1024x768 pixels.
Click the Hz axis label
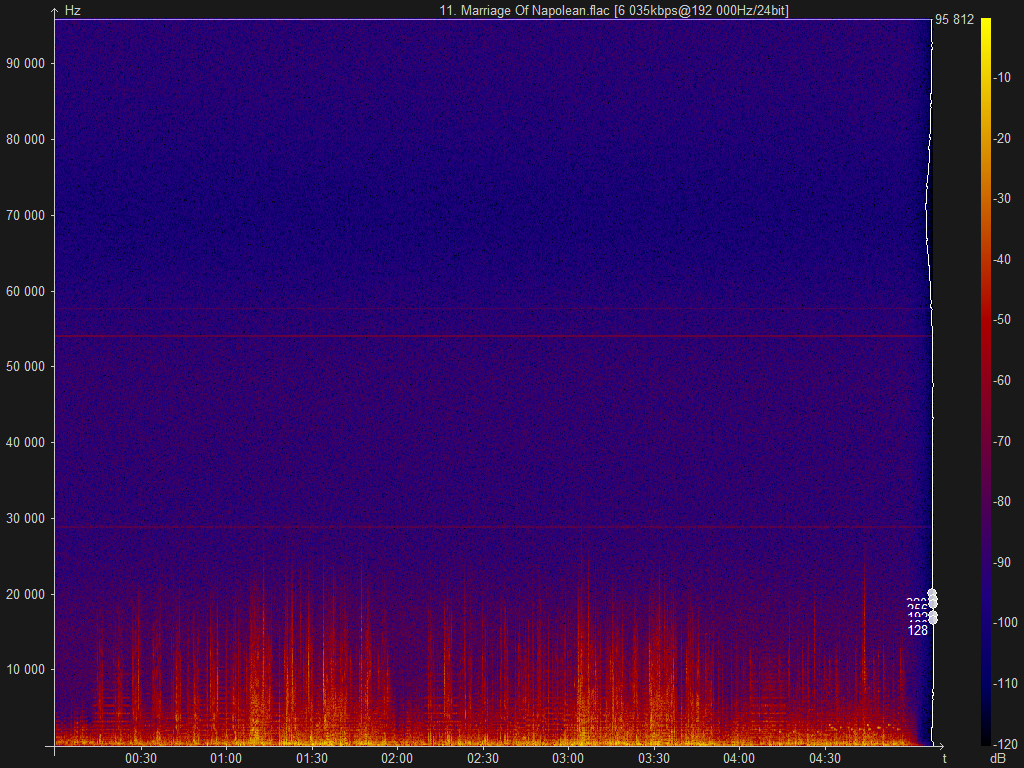(x=72, y=10)
